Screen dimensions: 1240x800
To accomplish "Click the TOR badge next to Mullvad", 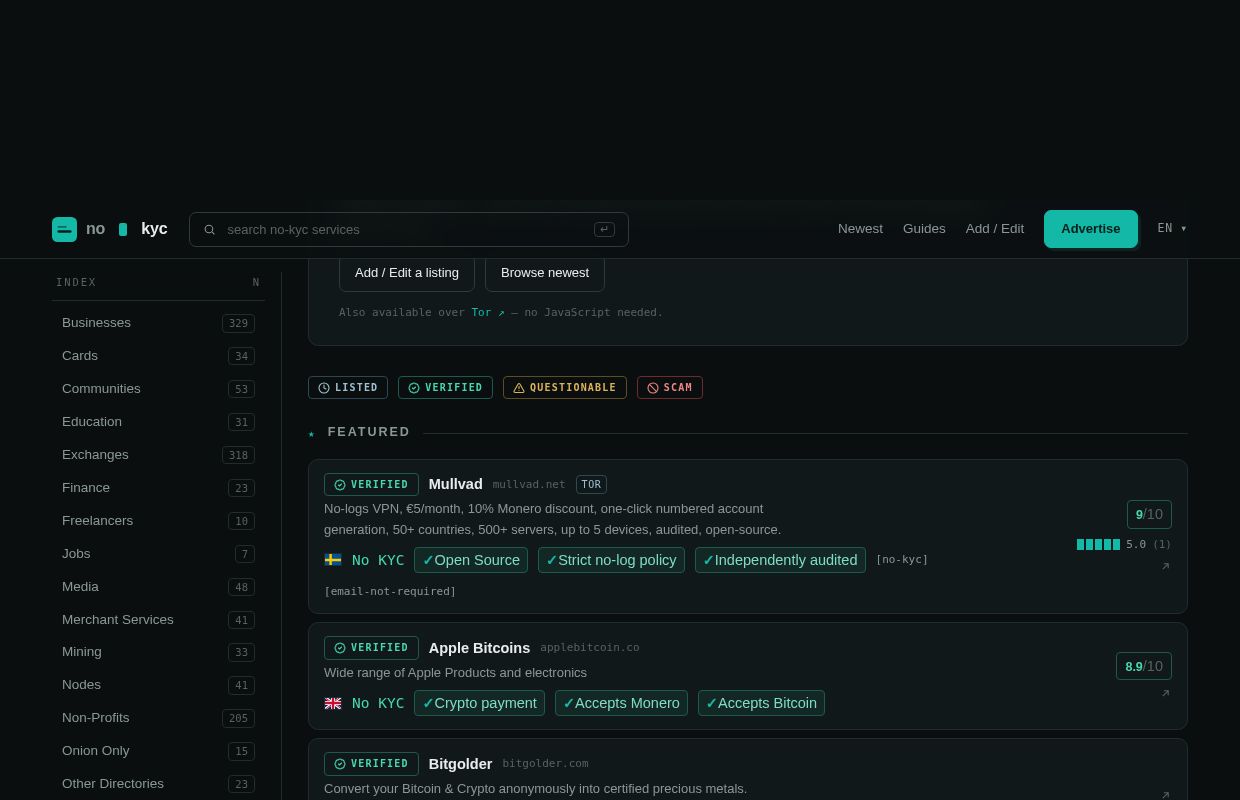I will pos(591,484).
